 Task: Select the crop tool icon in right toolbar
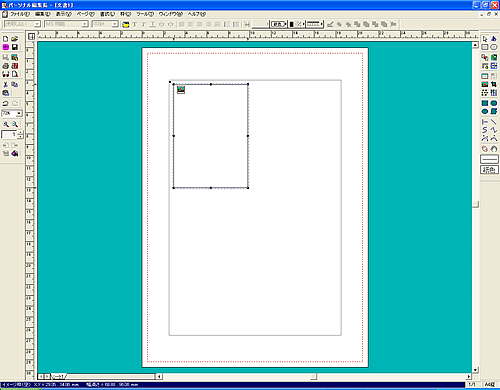(x=494, y=85)
